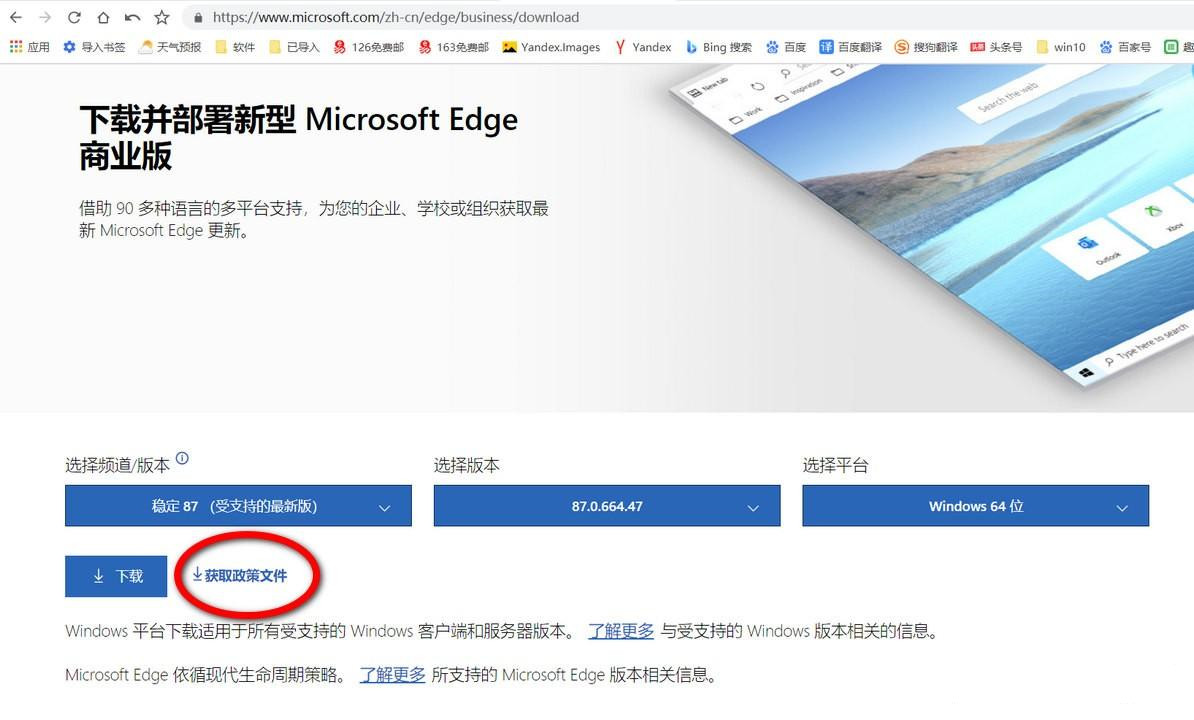Viewport: 1194px width, 720px height.
Task: Open the Bing 搜索 bookmark
Action: tap(718, 47)
